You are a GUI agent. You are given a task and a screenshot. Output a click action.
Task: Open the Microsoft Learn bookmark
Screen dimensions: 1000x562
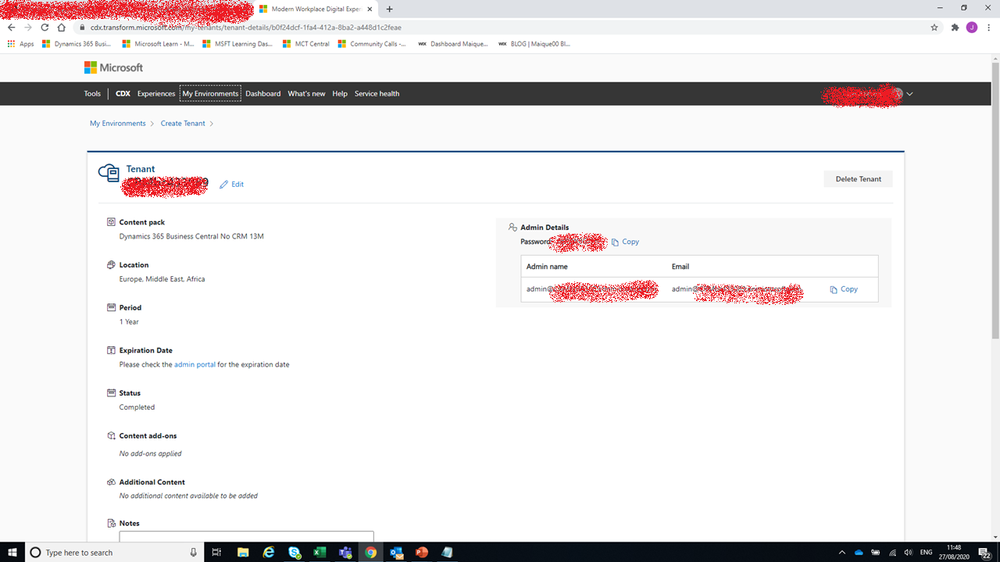[158, 44]
